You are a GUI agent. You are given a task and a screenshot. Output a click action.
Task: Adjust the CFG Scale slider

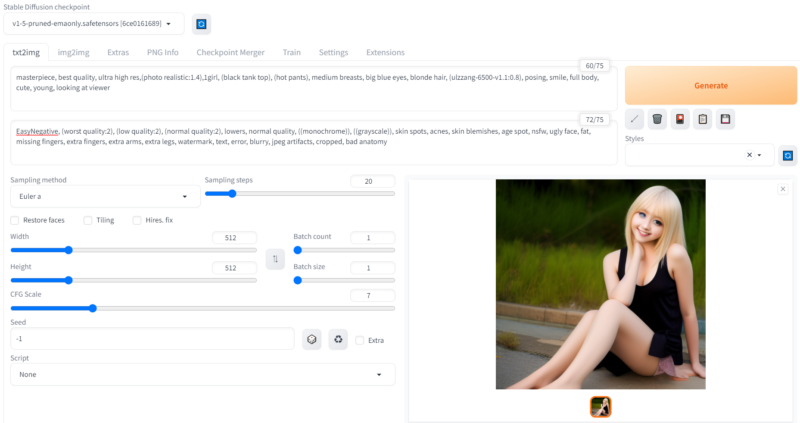point(203,308)
